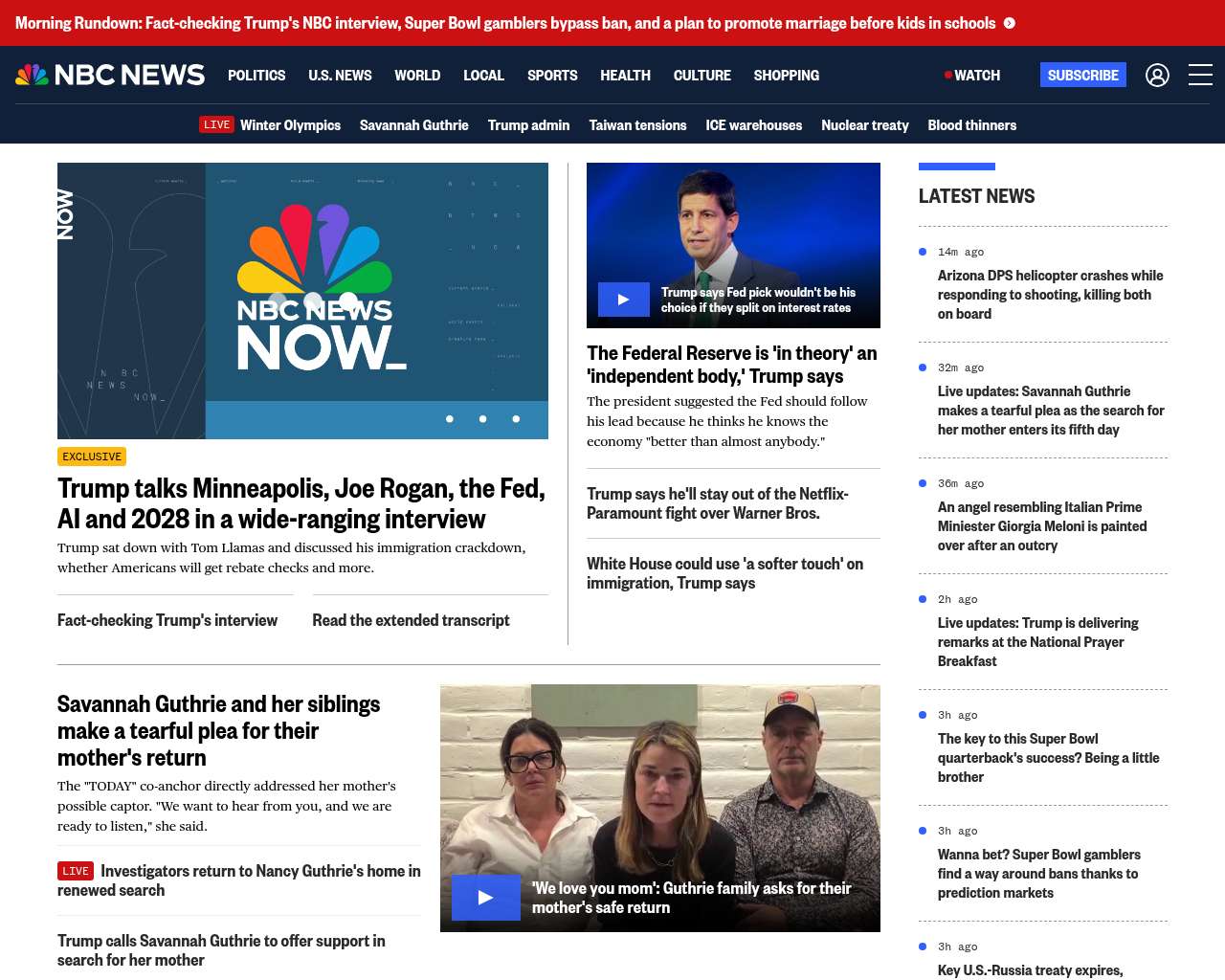Open the Culture section
1225x980 pixels.
pyautogui.click(x=702, y=75)
